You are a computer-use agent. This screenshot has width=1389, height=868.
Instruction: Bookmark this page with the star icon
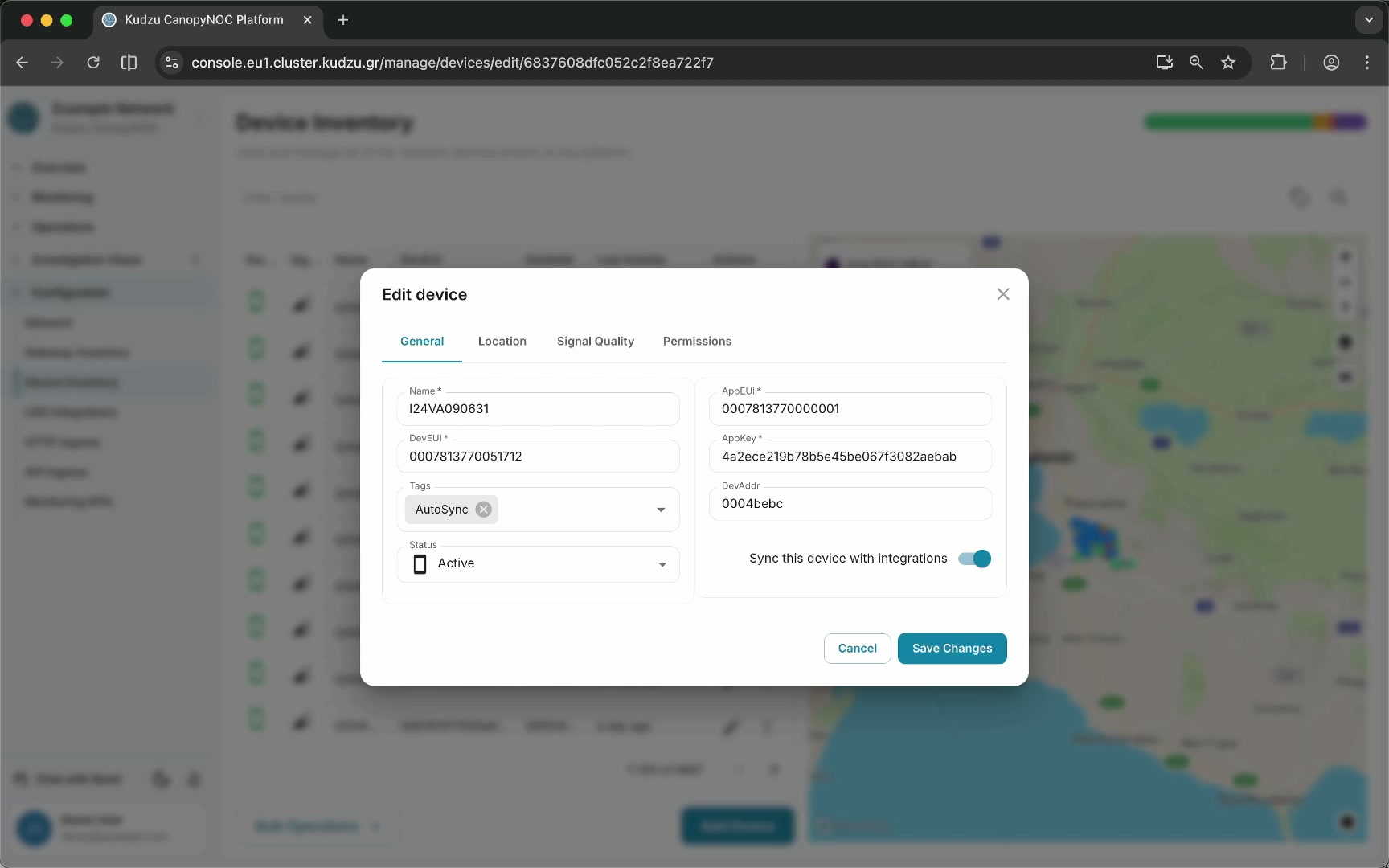tap(1228, 63)
